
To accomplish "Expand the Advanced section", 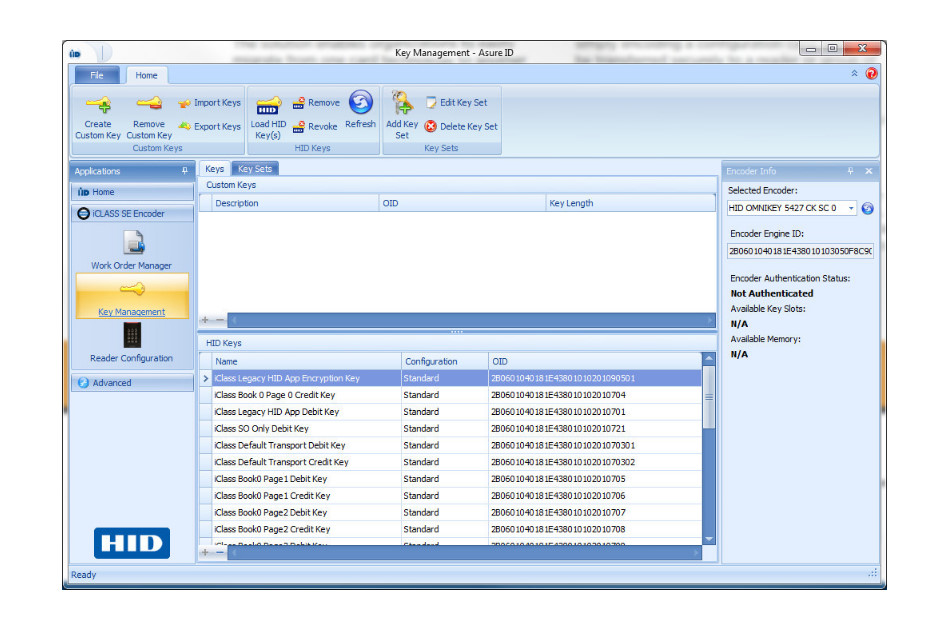I will (132, 383).
